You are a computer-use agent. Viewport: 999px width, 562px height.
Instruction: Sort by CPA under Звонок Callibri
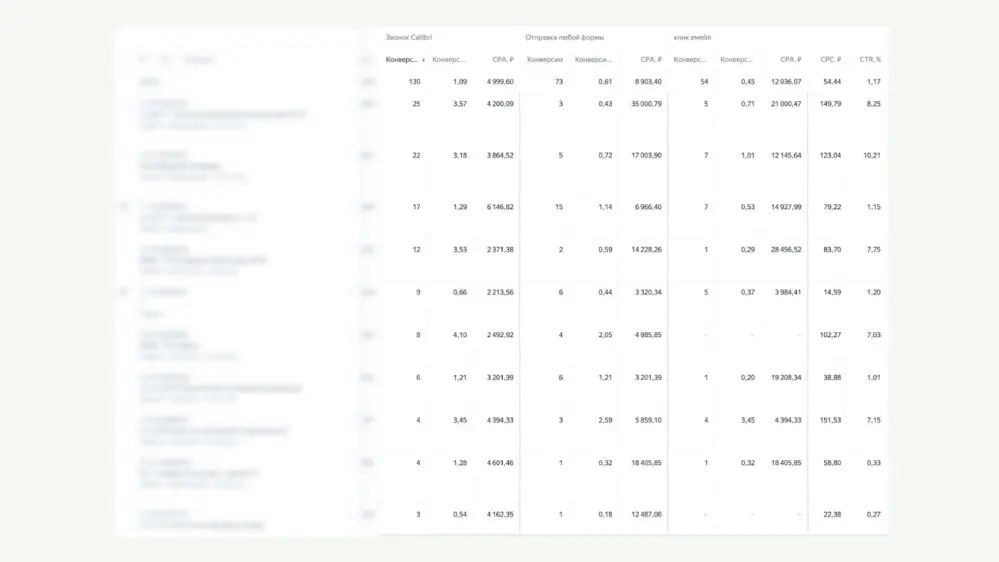point(503,59)
